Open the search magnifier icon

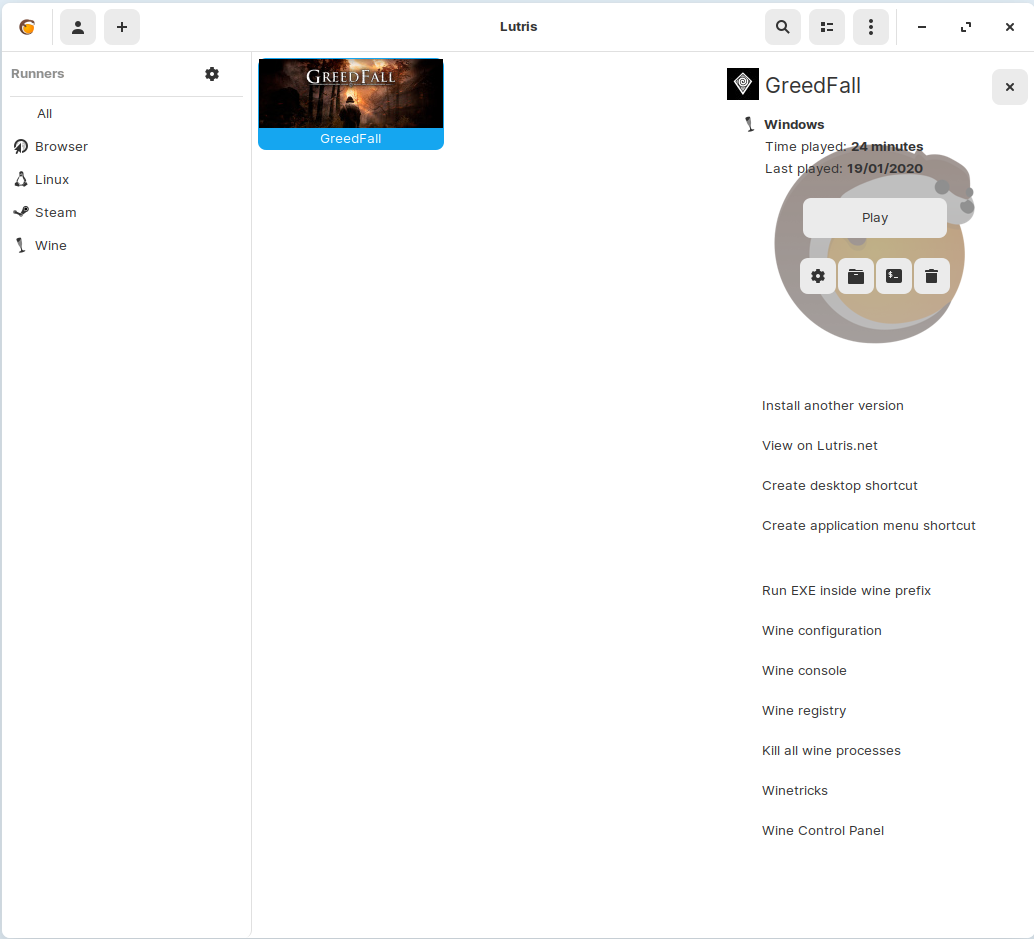(783, 27)
